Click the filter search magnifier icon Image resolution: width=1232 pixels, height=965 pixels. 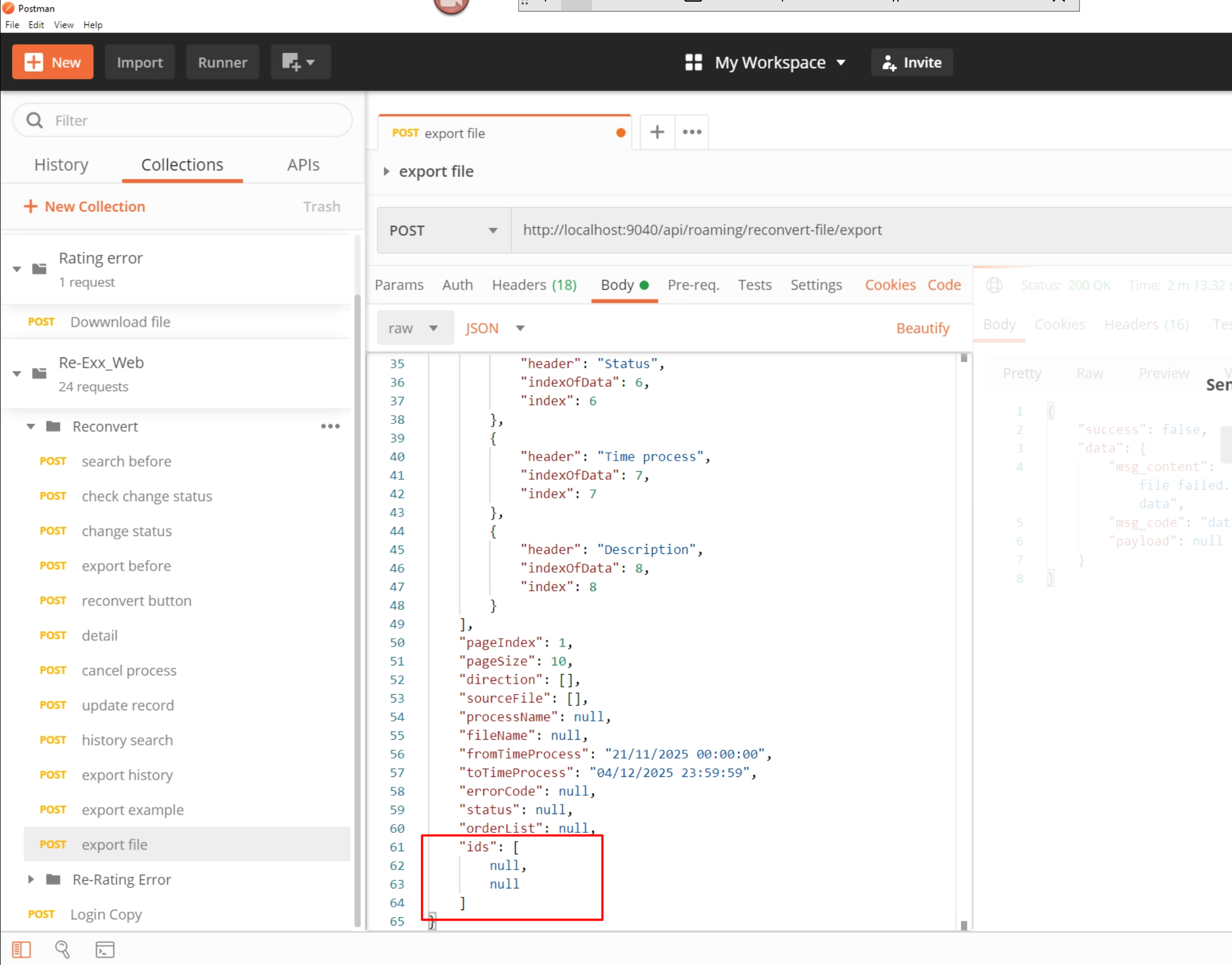[35, 120]
